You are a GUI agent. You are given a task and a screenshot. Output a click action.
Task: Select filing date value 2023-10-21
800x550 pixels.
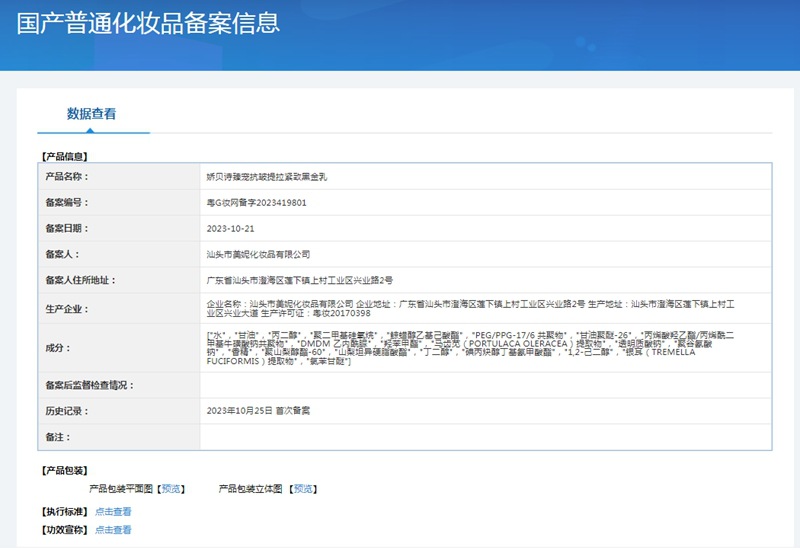tap(231, 229)
